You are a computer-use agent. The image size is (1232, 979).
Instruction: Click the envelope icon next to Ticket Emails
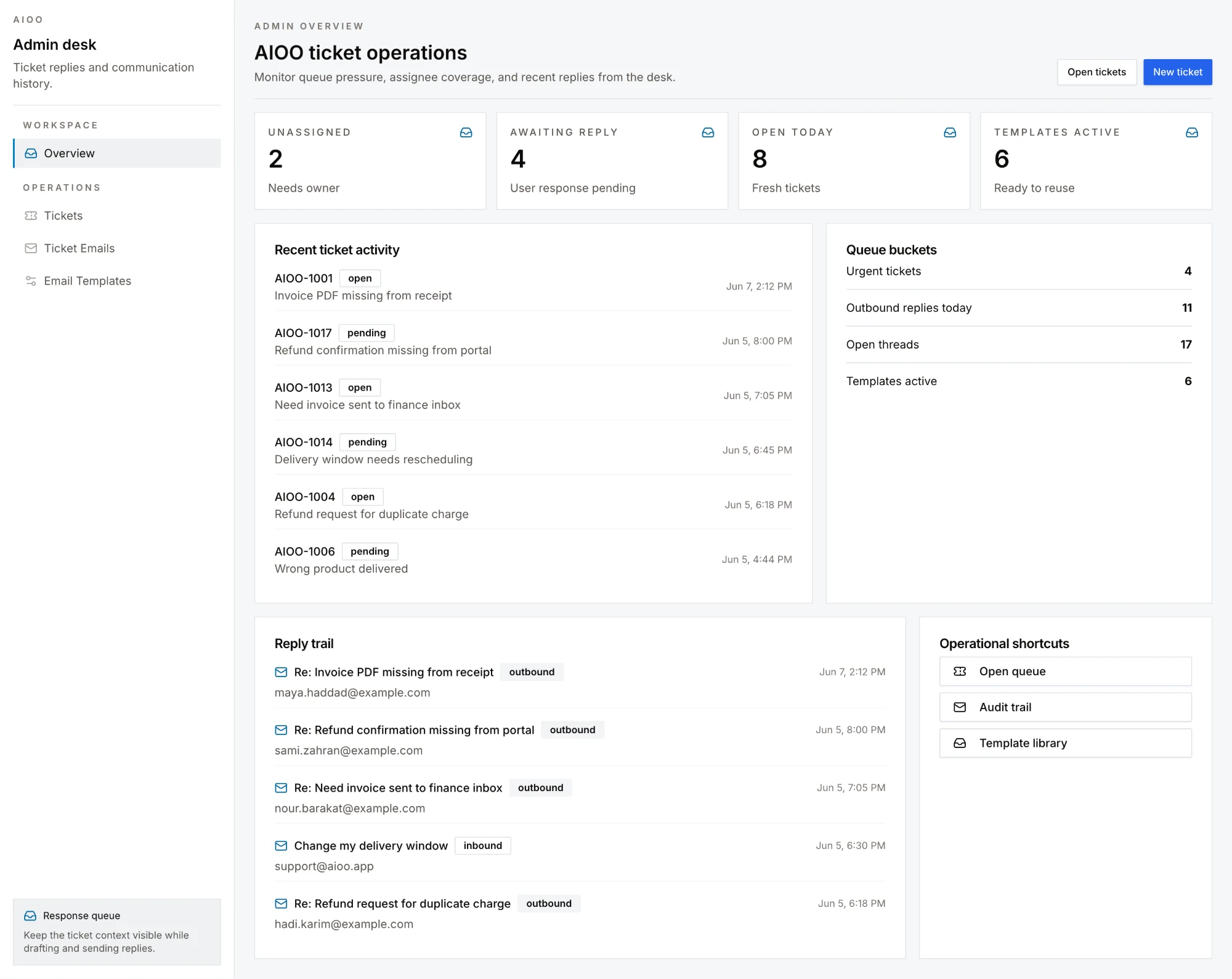pyautogui.click(x=31, y=248)
